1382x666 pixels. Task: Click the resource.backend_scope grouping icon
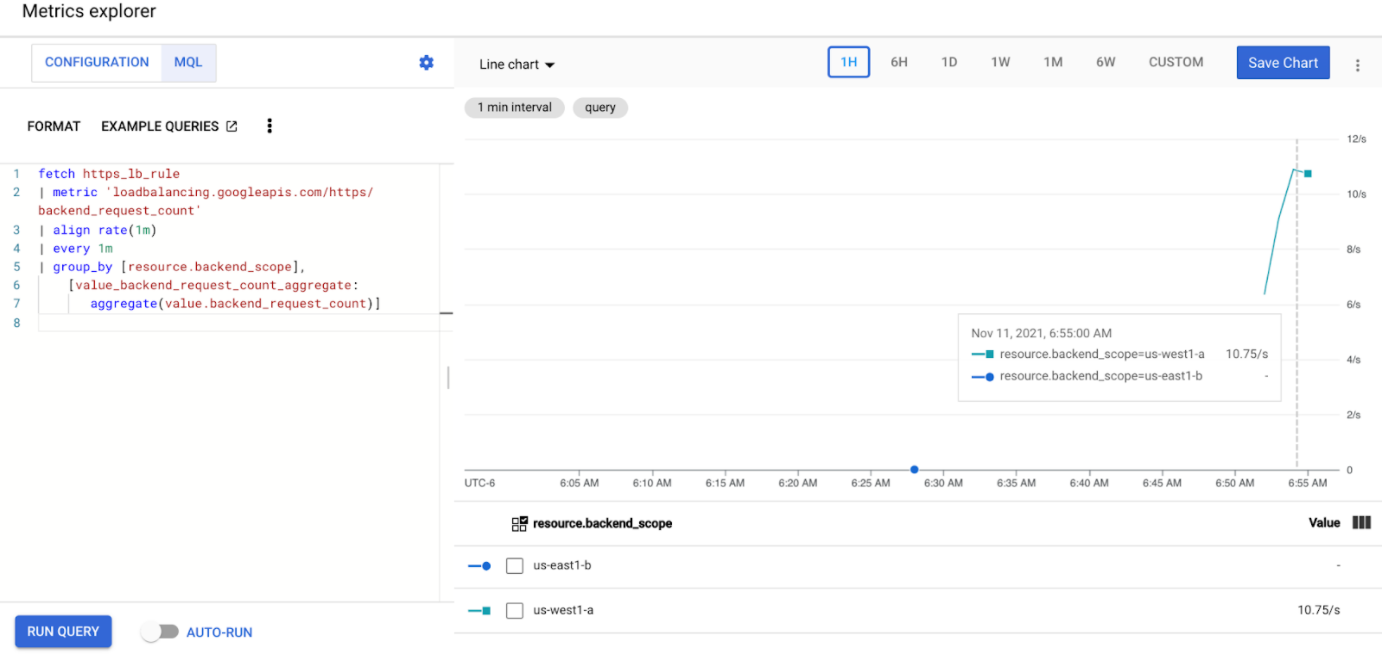pos(520,523)
